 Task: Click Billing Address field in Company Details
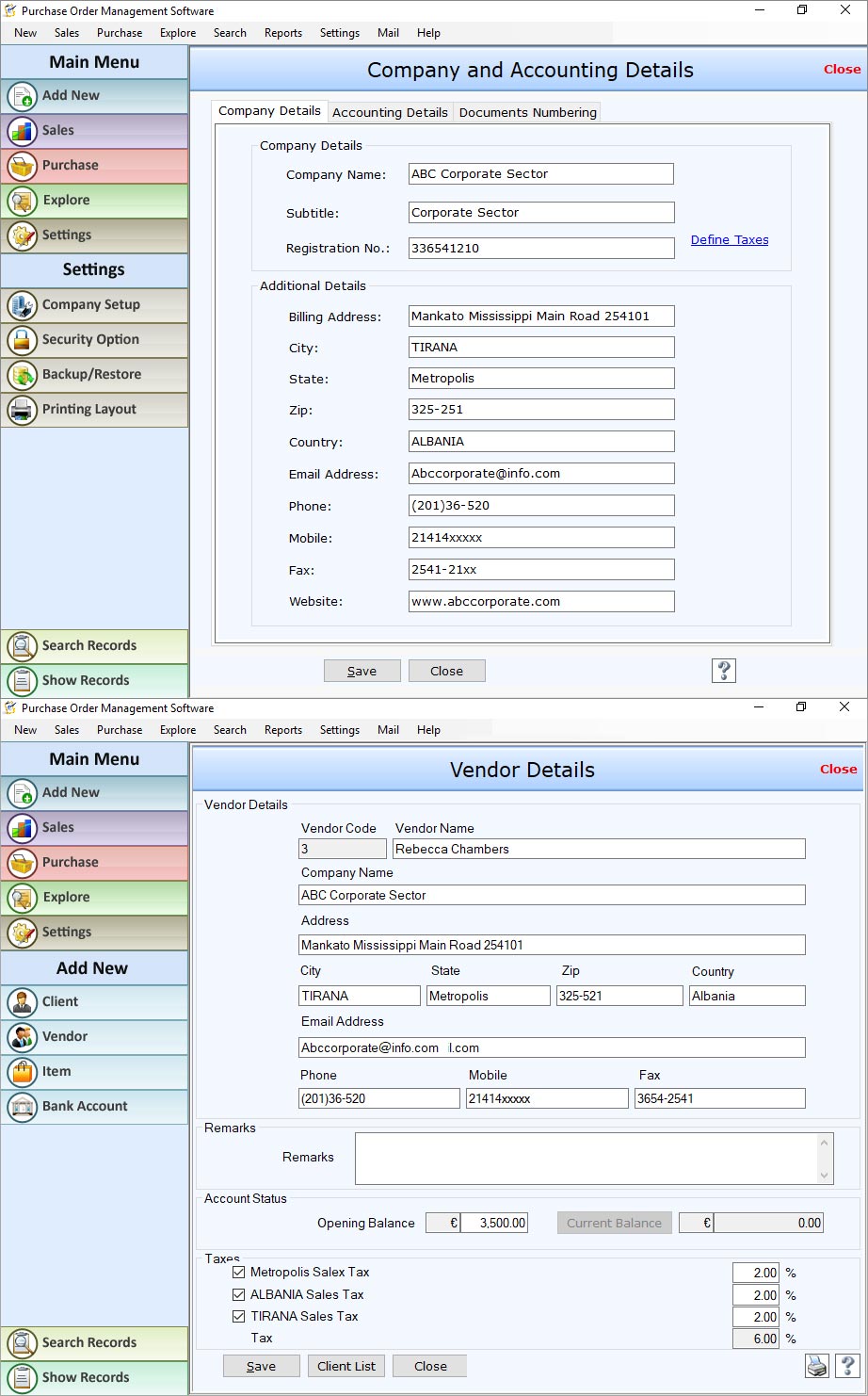coord(541,316)
